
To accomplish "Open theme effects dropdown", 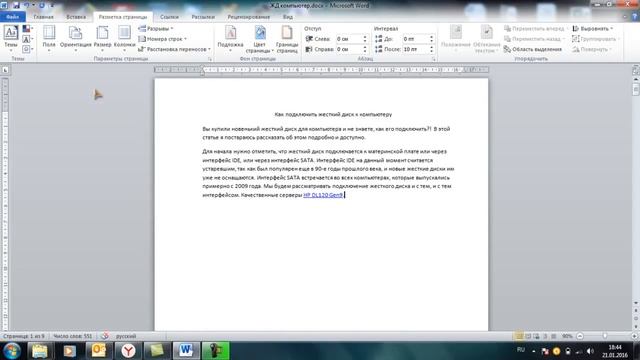I will 28,49.
